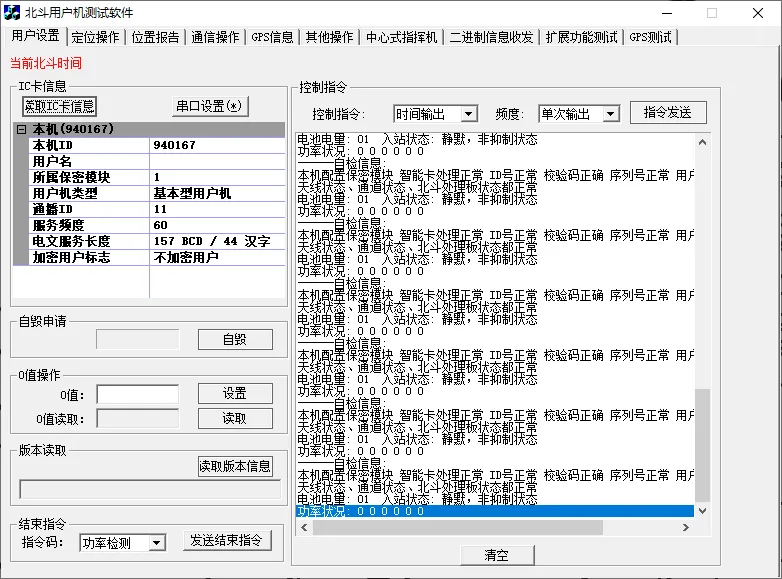Click the 读取版本信息 button
The image size is (782, 579).
coord(235,466)
